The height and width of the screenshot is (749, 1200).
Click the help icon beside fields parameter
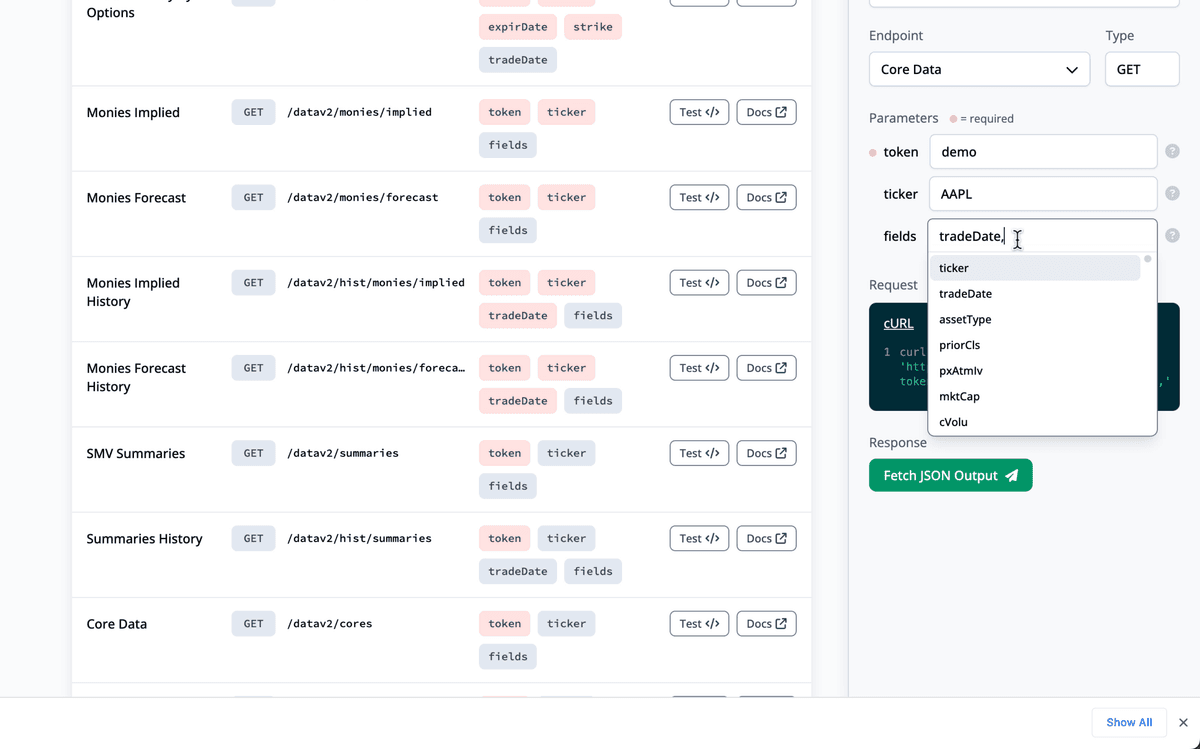click(1171, 236)
